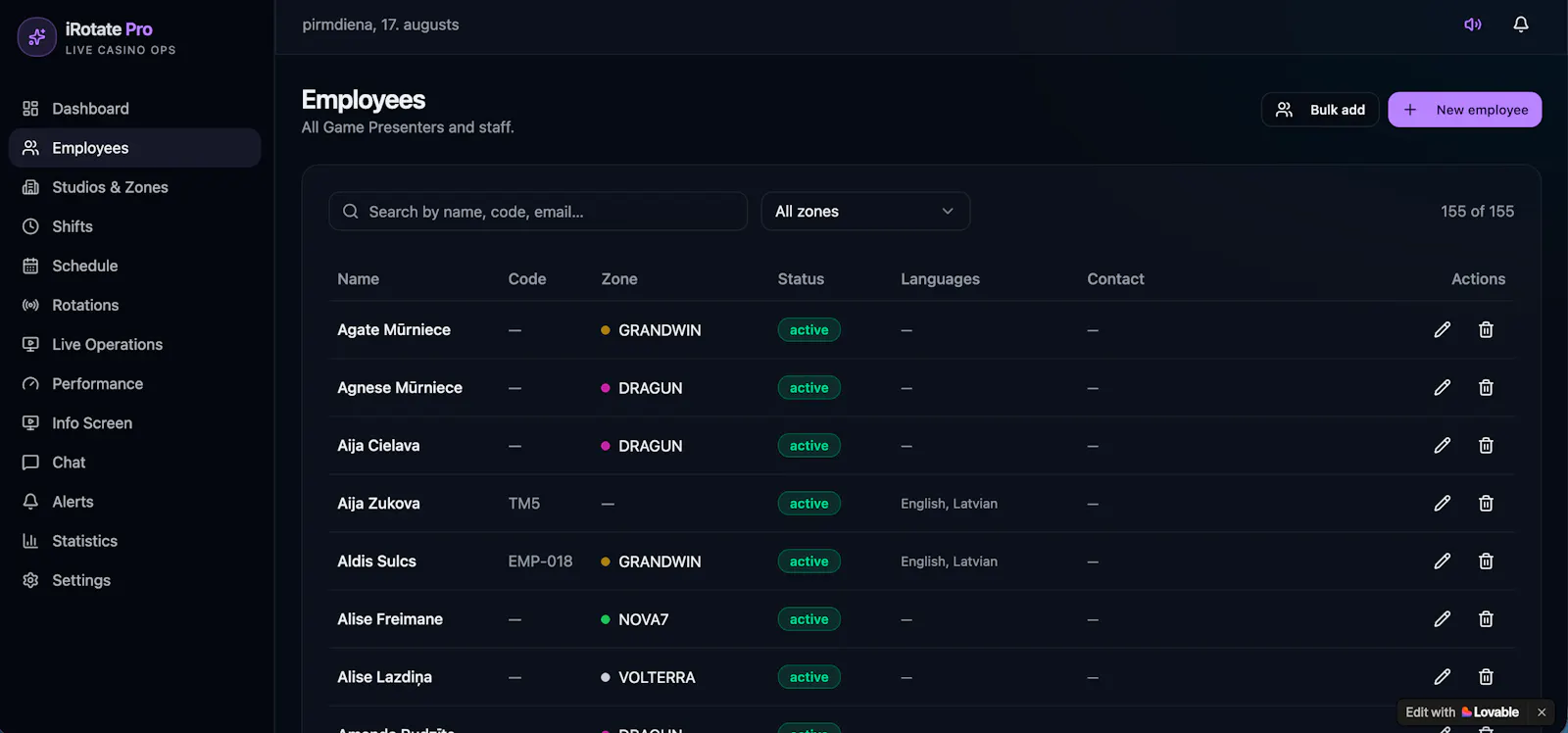Go to Rotations in the sidebar
Screen dimensions: 1568x733
click(134, 305)
